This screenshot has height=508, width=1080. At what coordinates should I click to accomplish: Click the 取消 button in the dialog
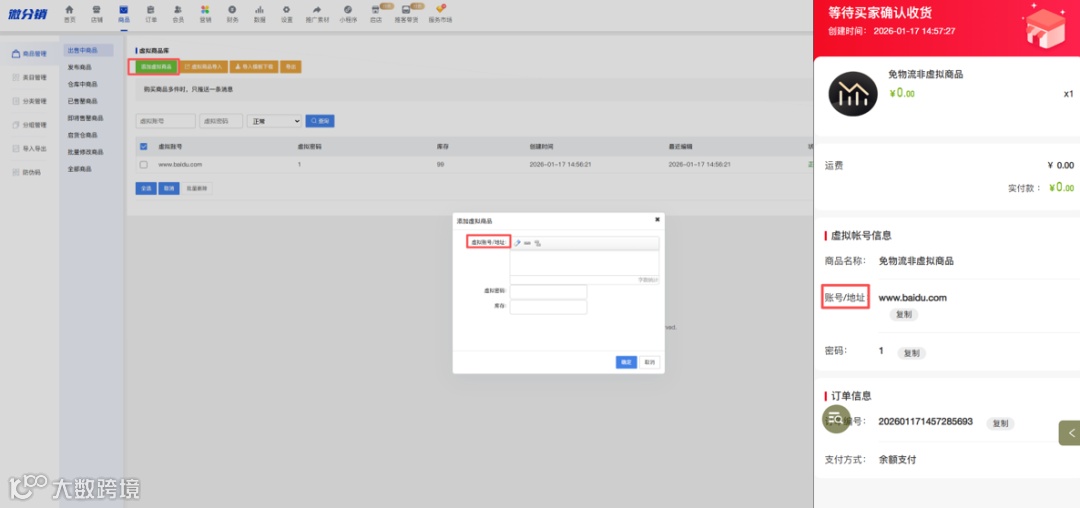tap(650, 362)
